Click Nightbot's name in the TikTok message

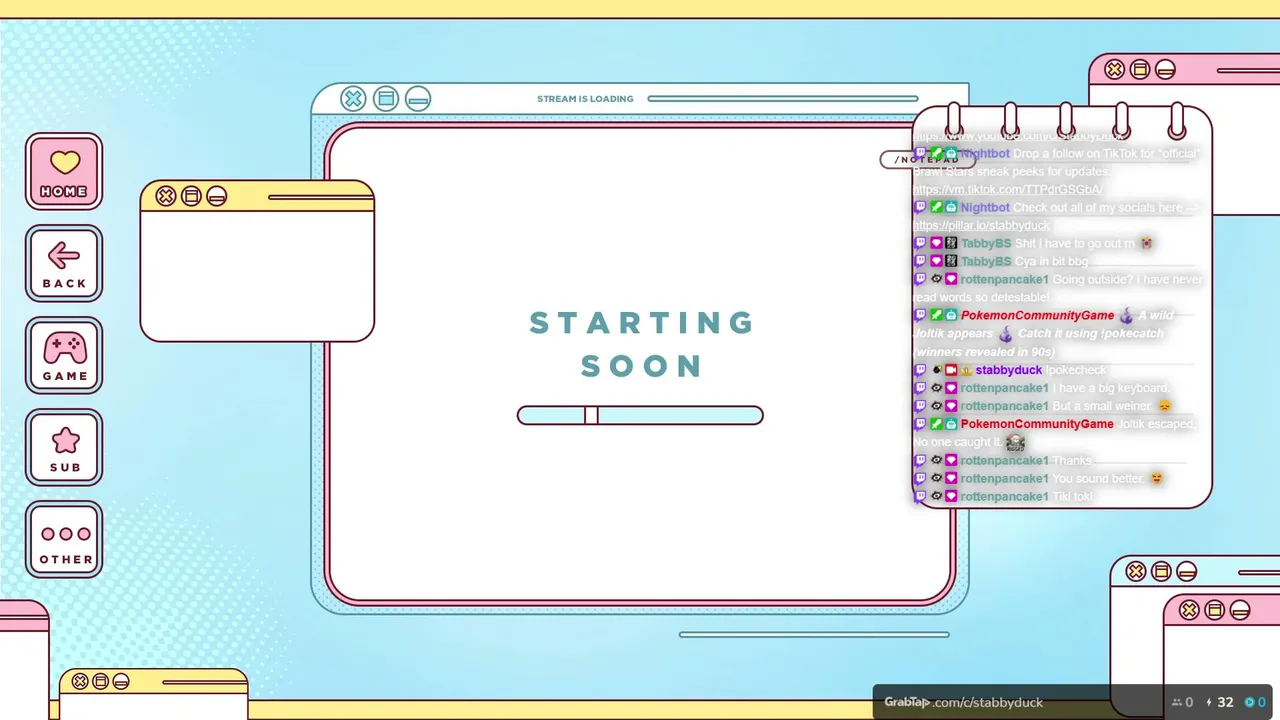pos(985,154)
